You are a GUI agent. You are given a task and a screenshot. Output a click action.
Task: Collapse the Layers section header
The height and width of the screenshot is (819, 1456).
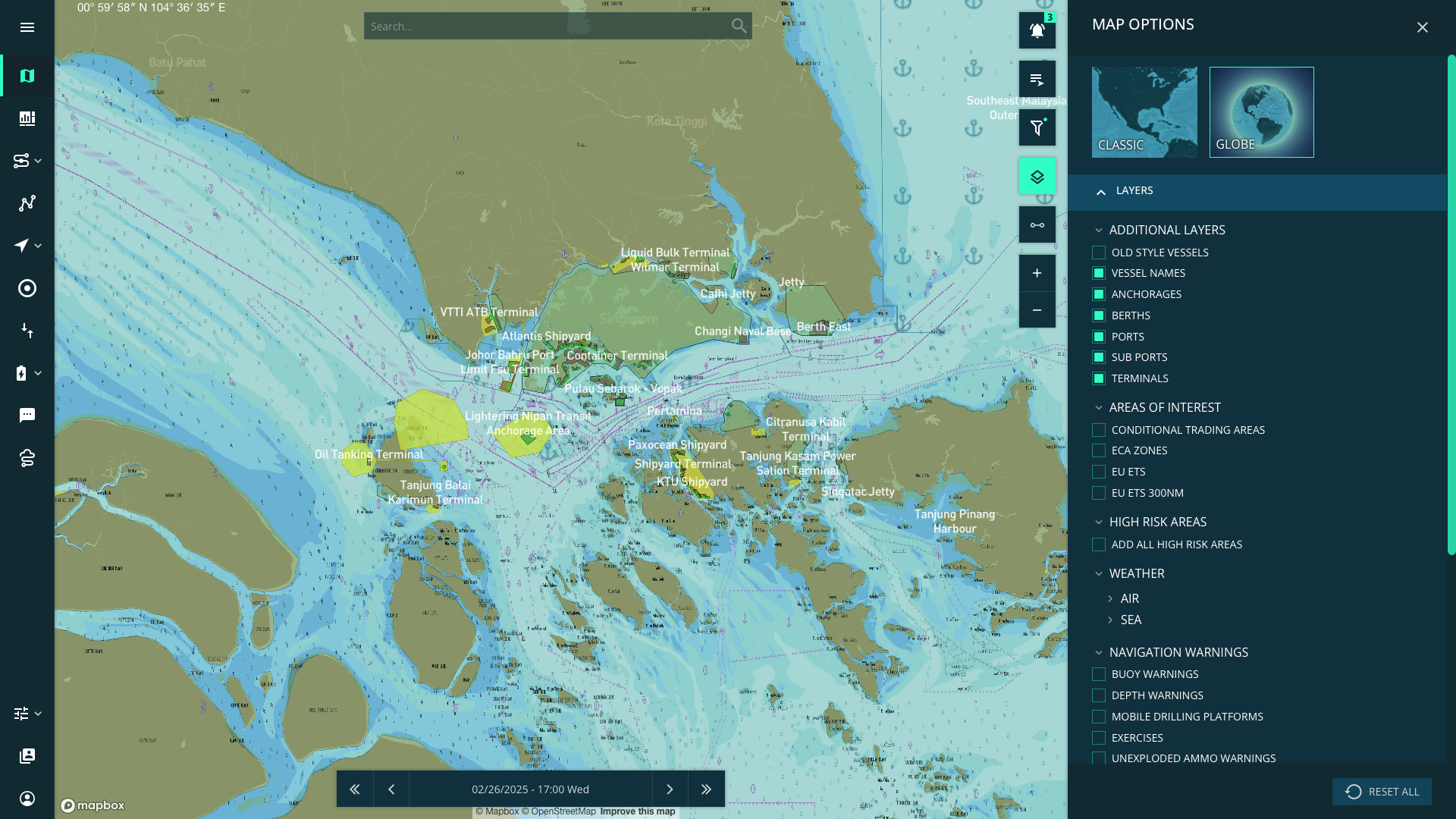pos(1257,192)
